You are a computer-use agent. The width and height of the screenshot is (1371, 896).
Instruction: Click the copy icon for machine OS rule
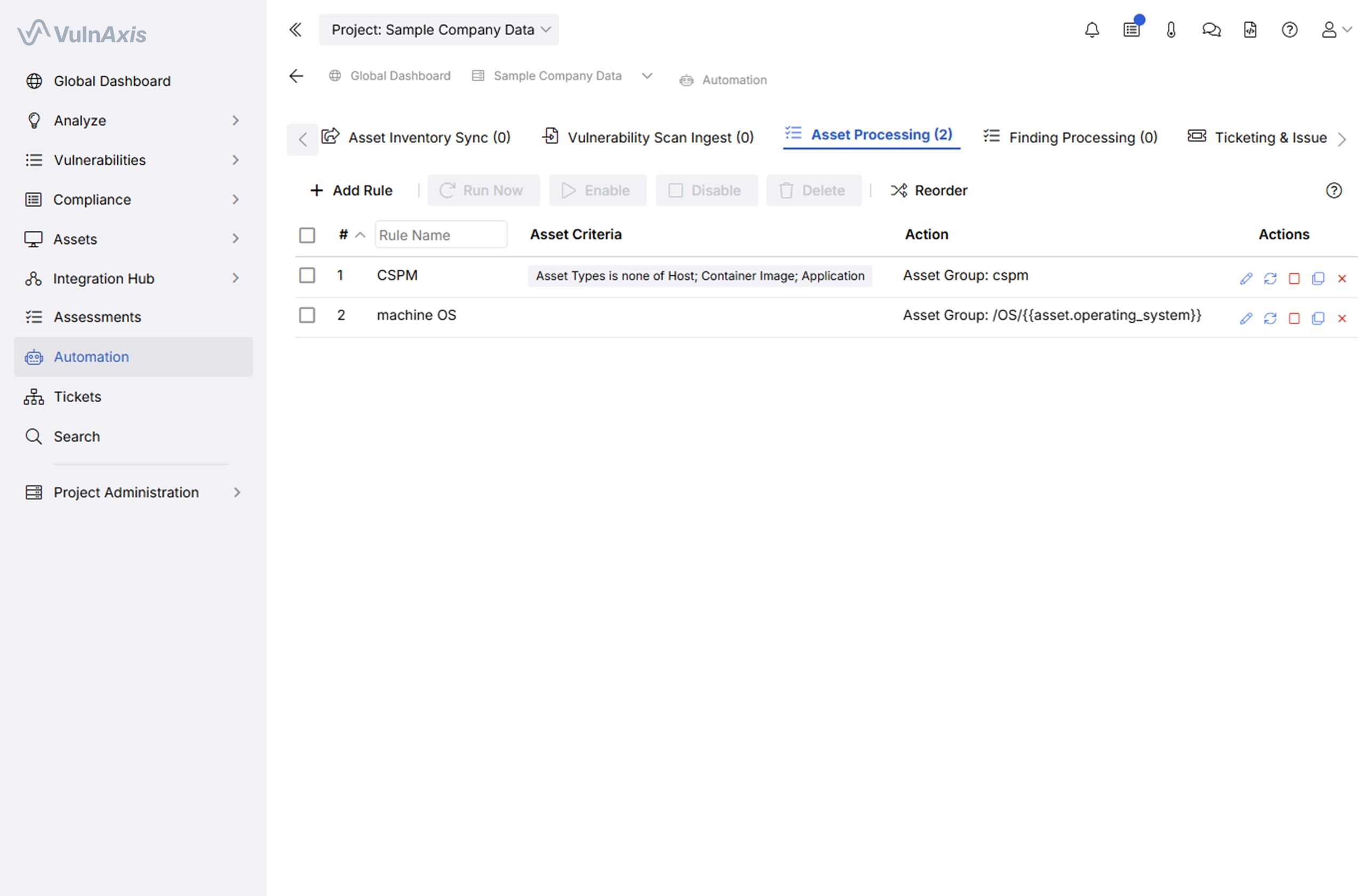click(1318, 318)
